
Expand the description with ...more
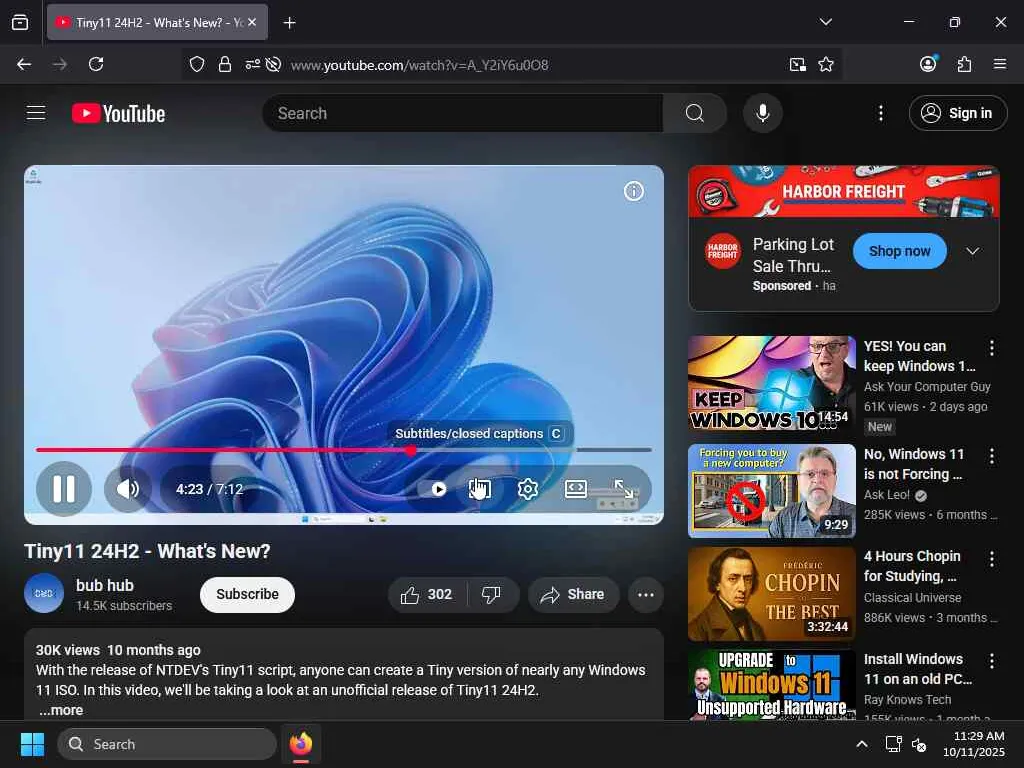[61, 710]
